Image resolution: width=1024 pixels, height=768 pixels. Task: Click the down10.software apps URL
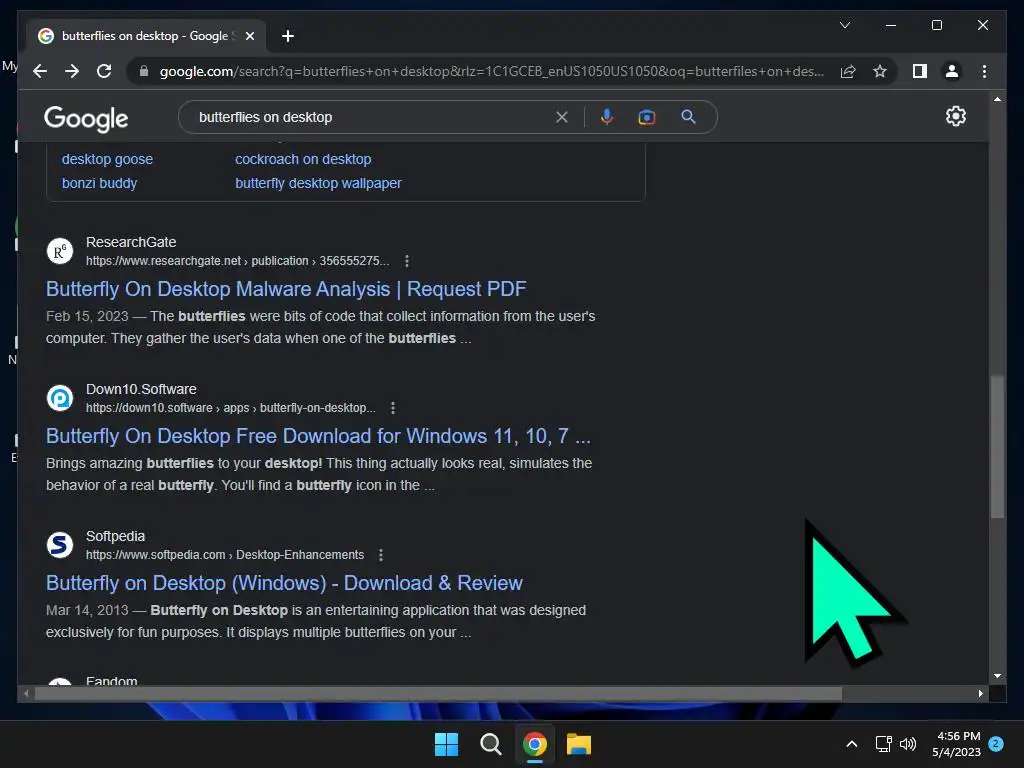[231, 408]
